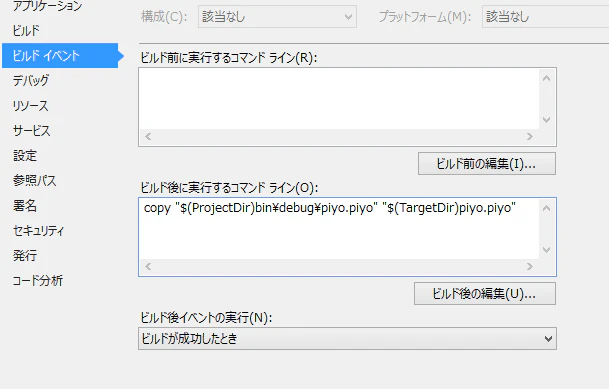
Task: Click the ビルド後の編集(U)... button
Action: [x=485, y=293]
